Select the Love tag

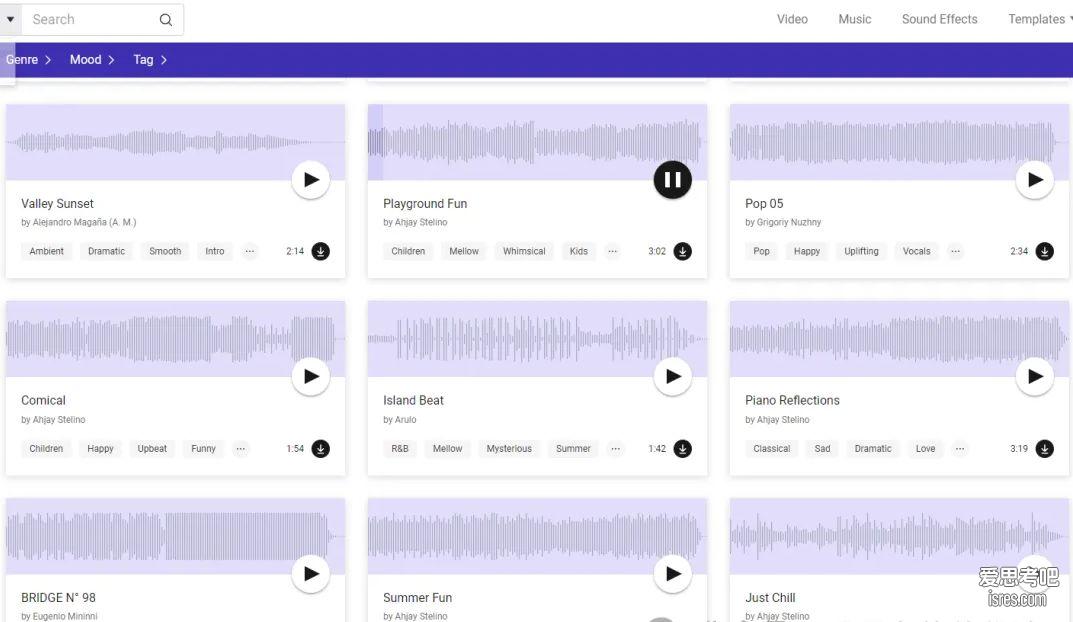926,449
